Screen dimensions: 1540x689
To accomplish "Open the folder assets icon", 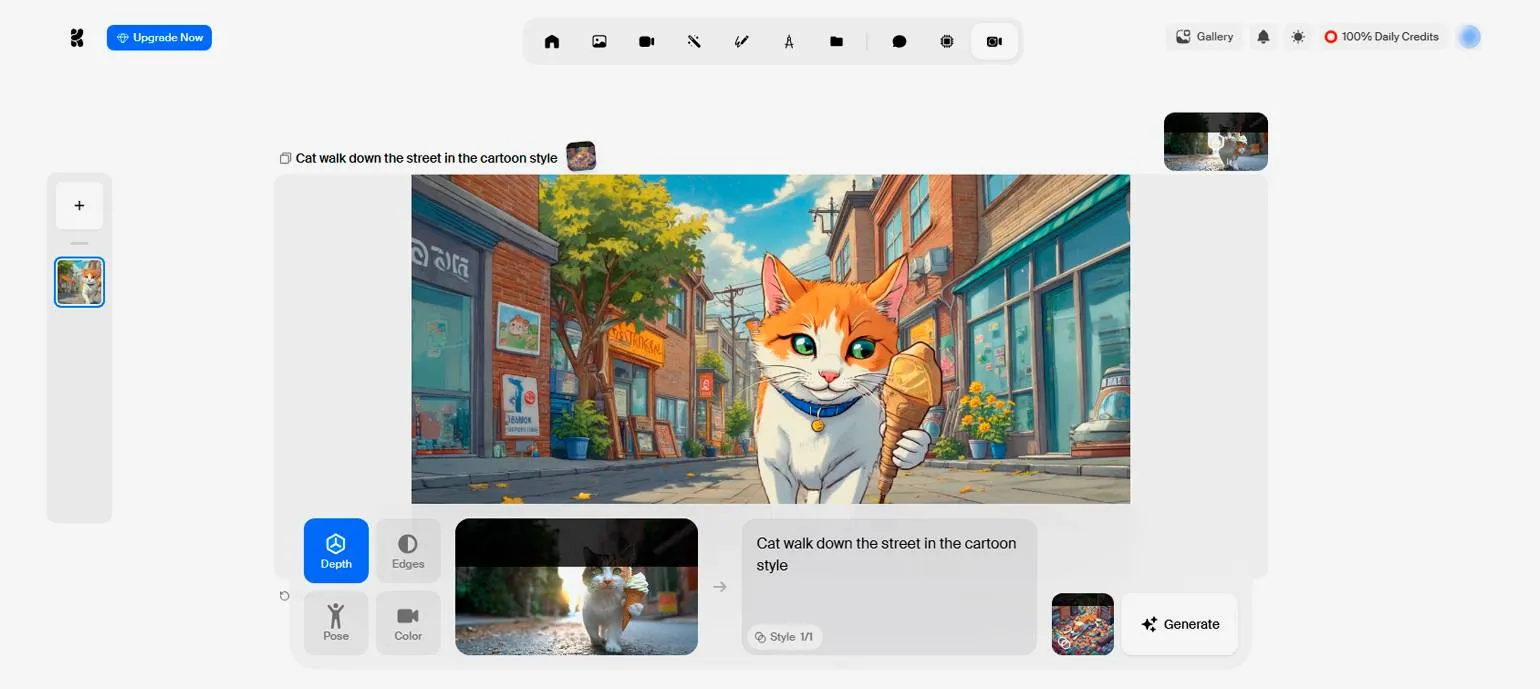I will [836, 41].
